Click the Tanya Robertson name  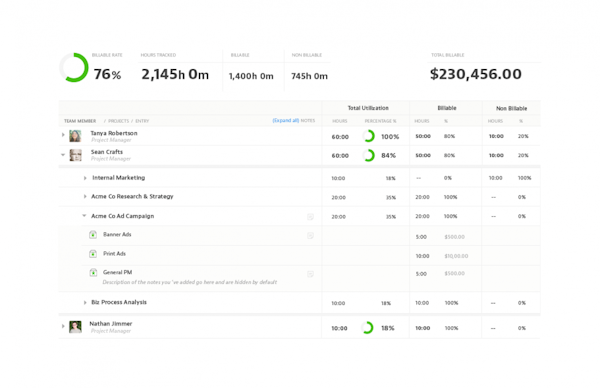click(x=114, y=133)
